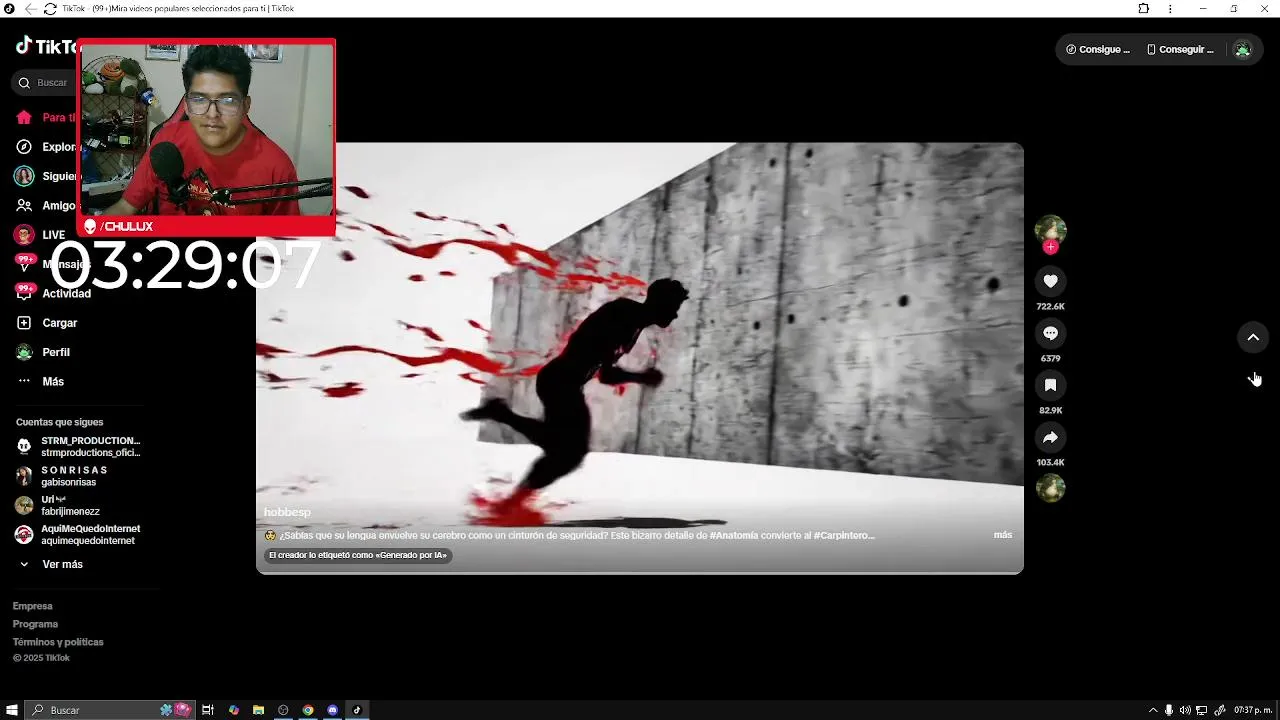Show hidden system tray icons
Image resolution: width=1280 pixels, height=720 pixels.
tap(1152, 710)
